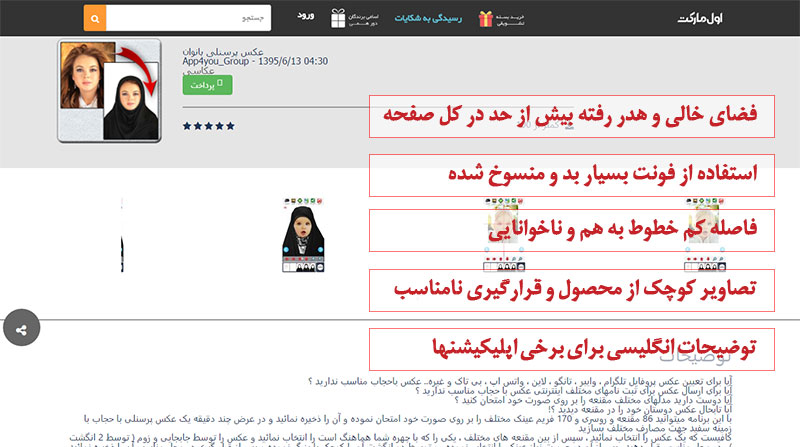Open the ورود login link
Screen dimensions: 800x447
click(306, 16)
